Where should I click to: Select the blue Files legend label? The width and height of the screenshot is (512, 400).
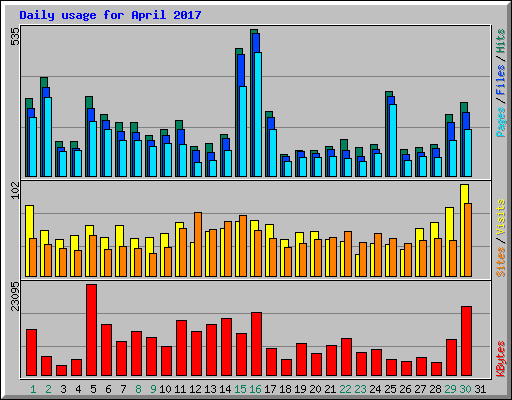500,80
